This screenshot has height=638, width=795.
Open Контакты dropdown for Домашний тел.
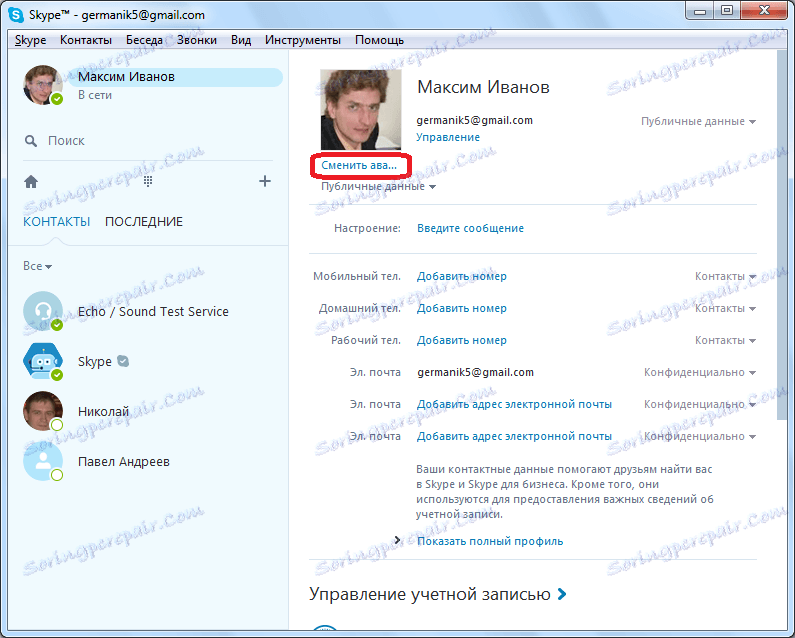click(x=725, y=308)
